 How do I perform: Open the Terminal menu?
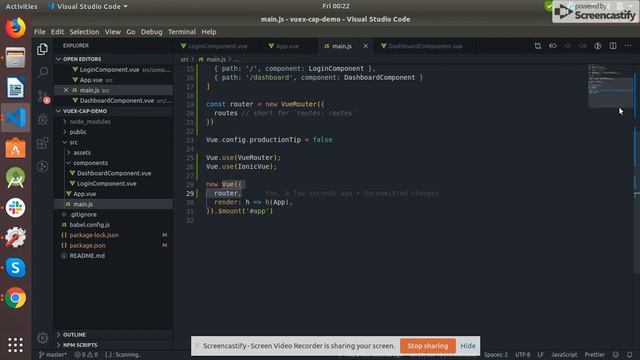(x=182, y=32)
